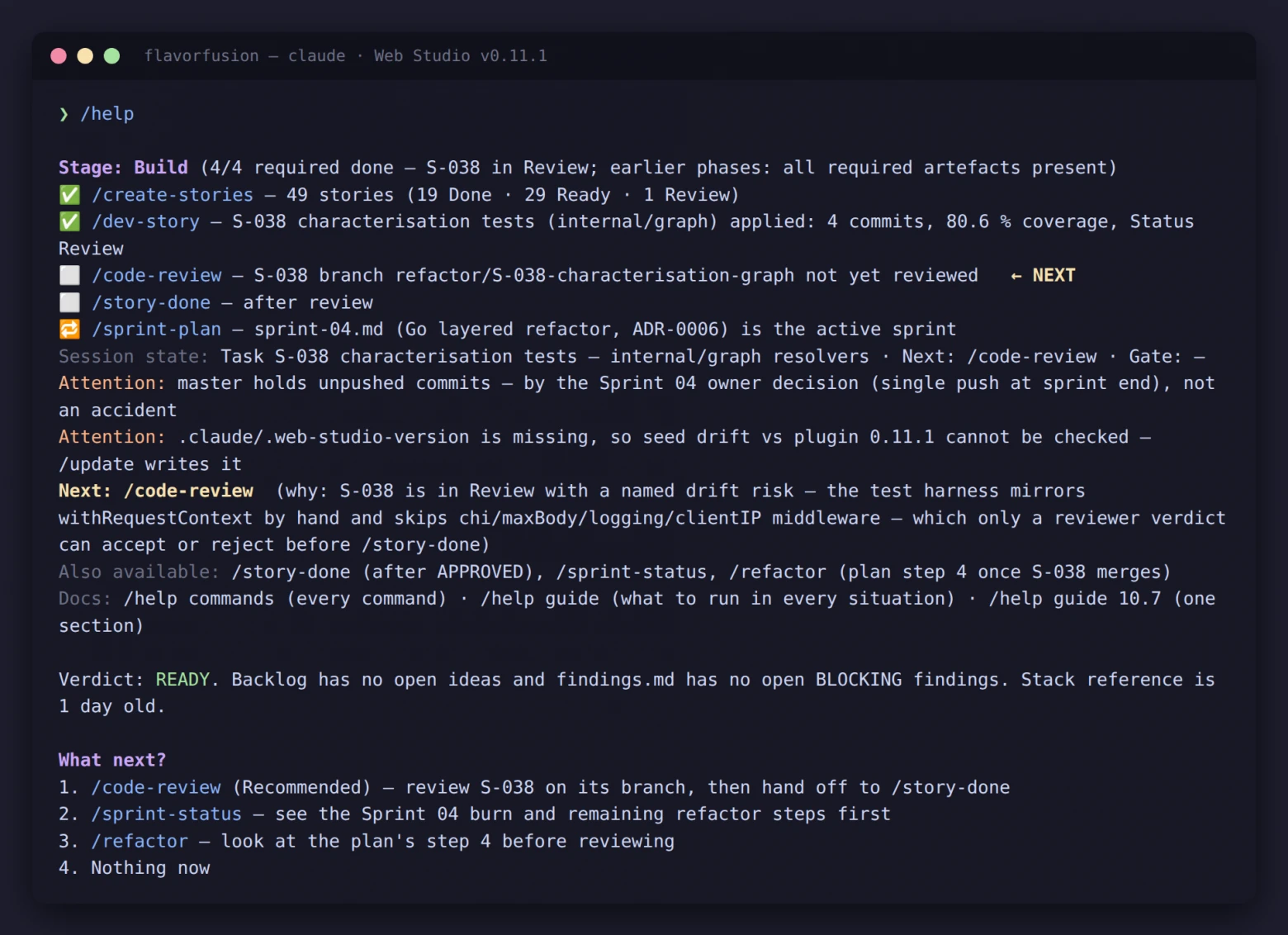Click the bold yellow 'Next: /code-review' text

point(156,491)
